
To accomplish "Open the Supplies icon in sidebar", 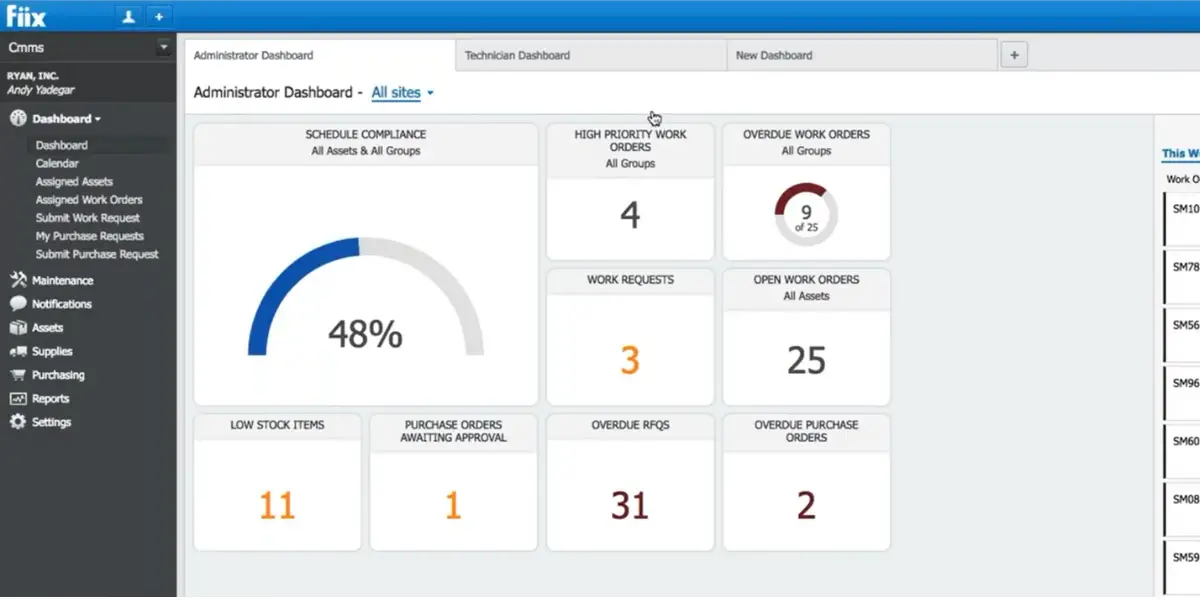I will (17, 352).
